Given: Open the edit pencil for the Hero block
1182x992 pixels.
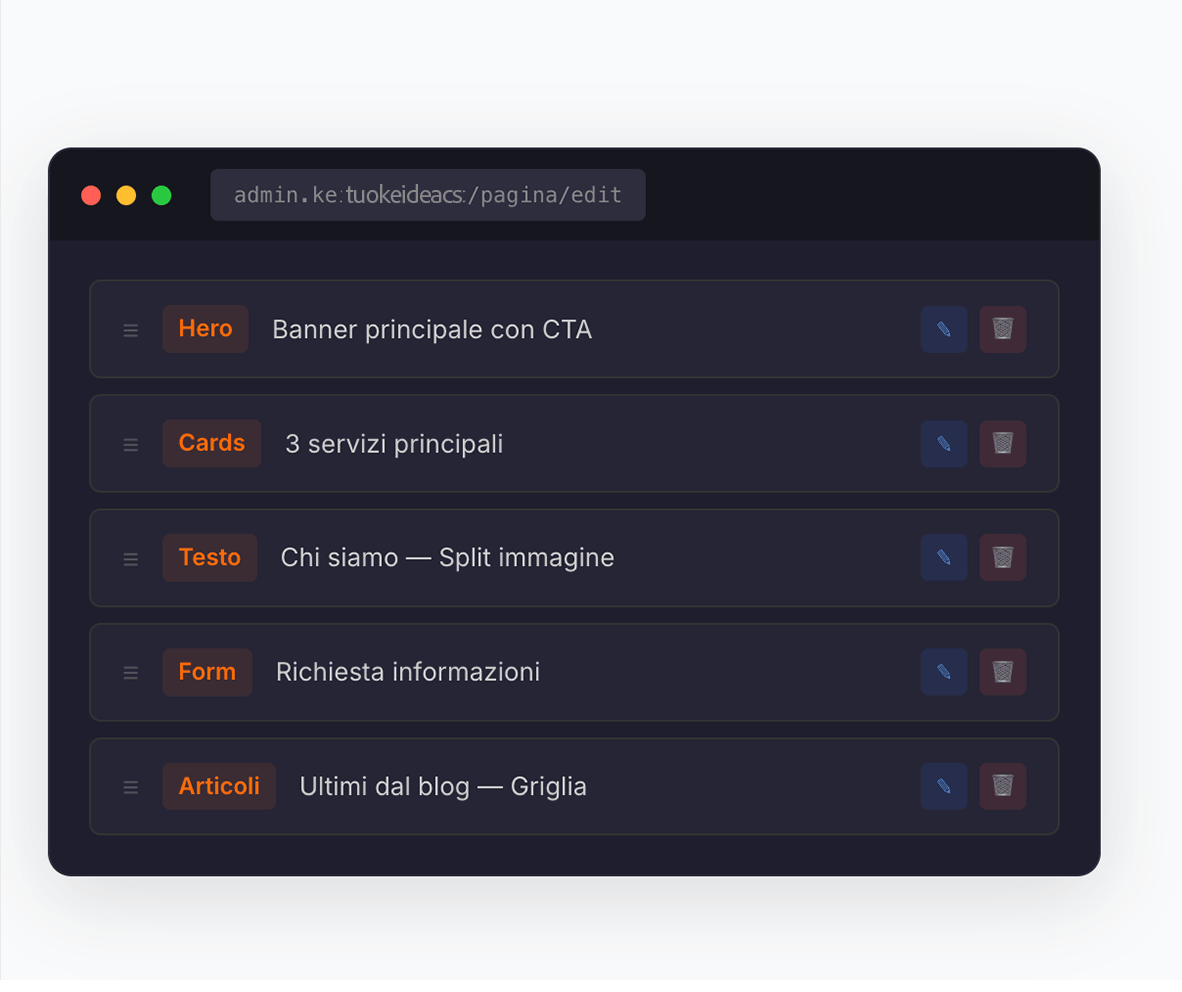Looking at the screenshot, I should [x=943, y=329].
